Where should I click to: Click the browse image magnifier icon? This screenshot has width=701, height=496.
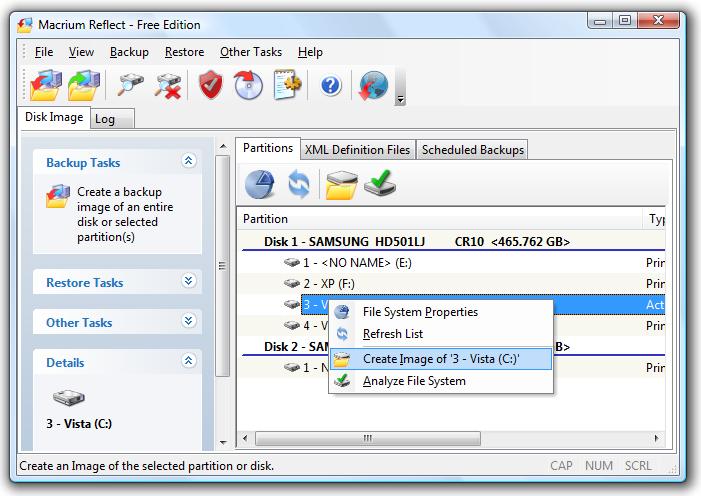coord(130,85)
